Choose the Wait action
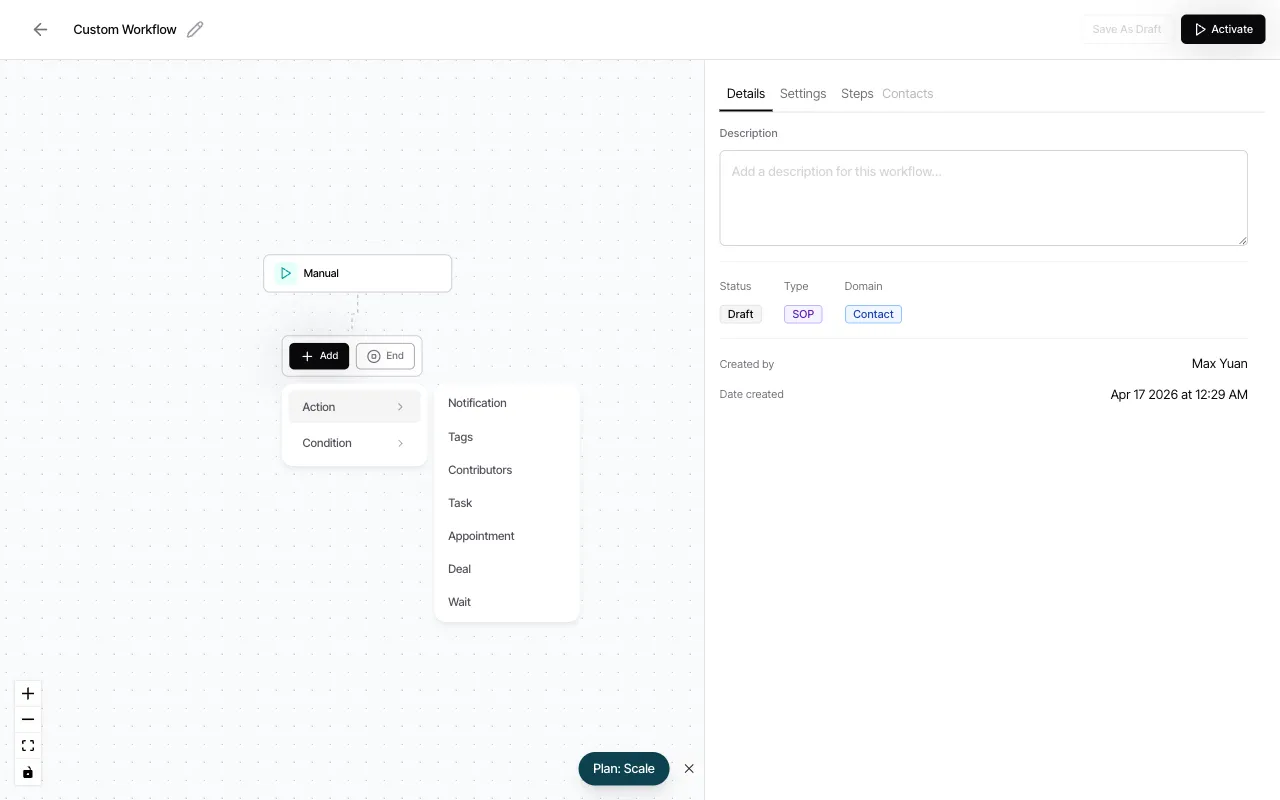 click(459, 602)
